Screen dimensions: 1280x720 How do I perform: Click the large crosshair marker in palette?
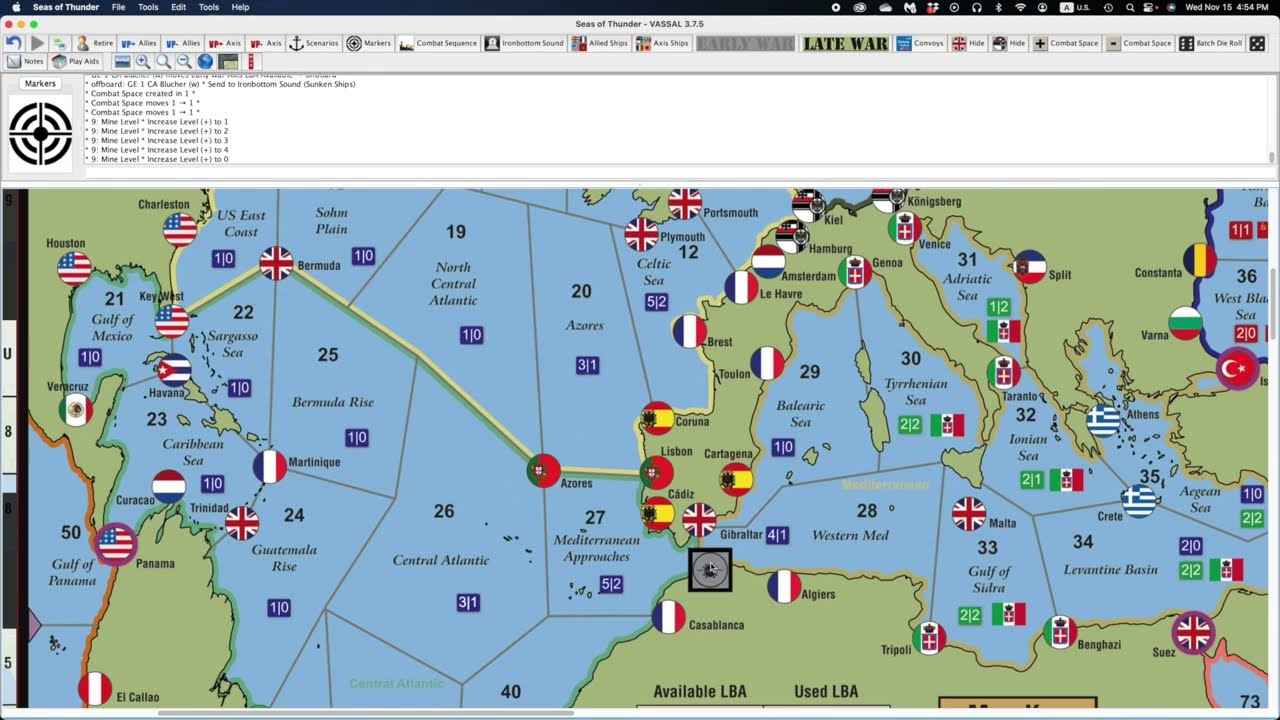point(41,133)
